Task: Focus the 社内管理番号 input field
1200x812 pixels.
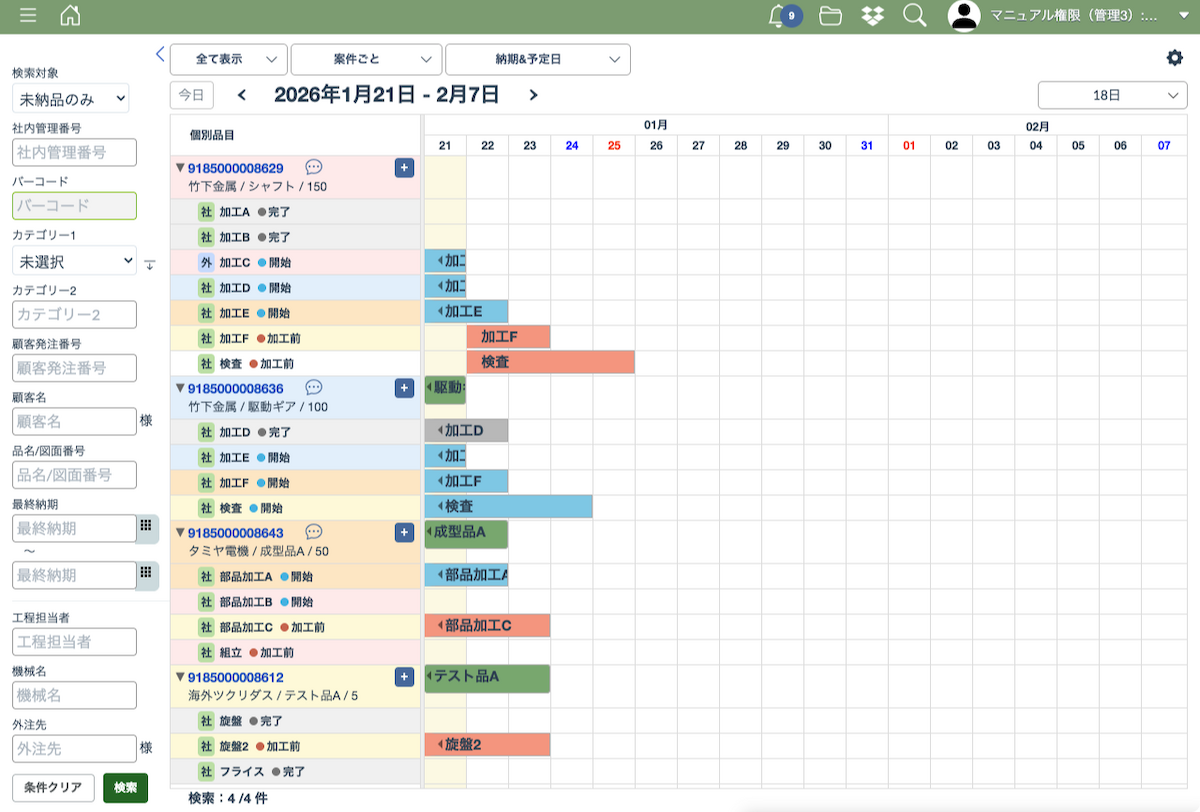Action: (x=74, y=153)
